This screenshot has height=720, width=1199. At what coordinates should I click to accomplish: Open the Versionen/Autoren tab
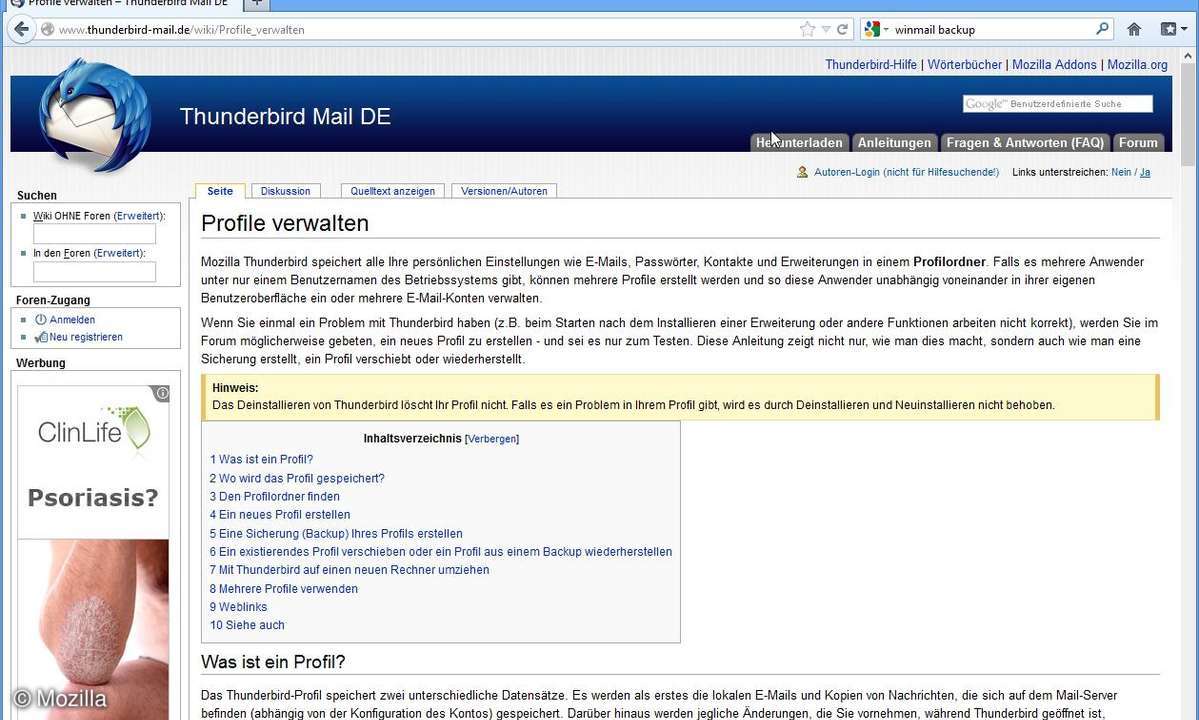pos(504,191)
